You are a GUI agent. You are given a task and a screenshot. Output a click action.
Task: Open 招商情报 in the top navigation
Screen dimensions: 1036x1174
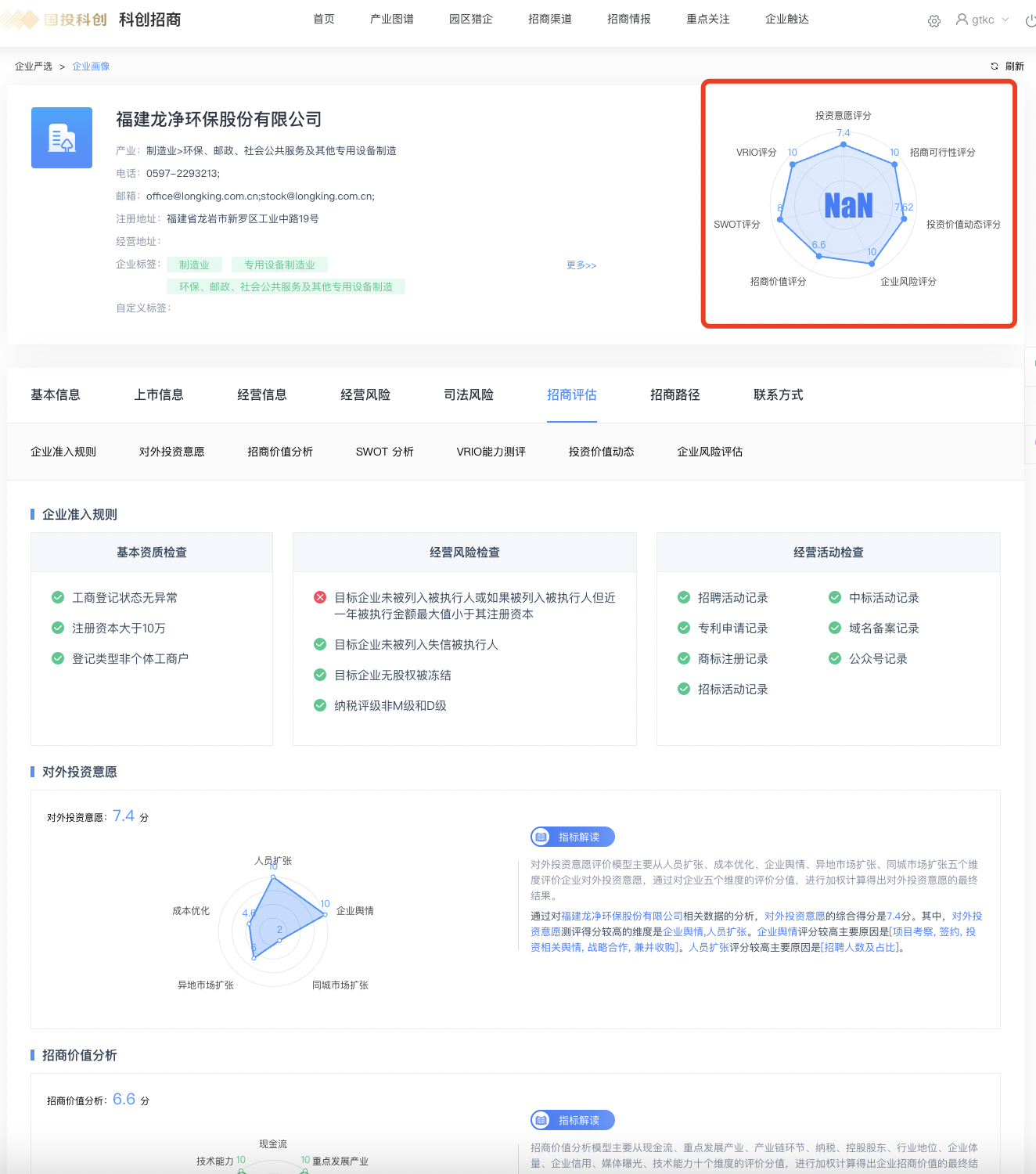tap(629, 20)
